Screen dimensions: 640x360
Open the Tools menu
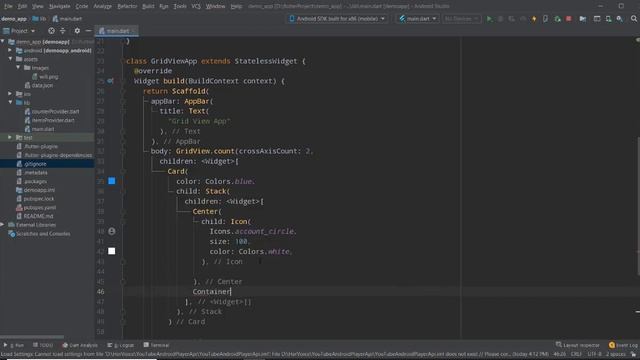tap(180, 6)
